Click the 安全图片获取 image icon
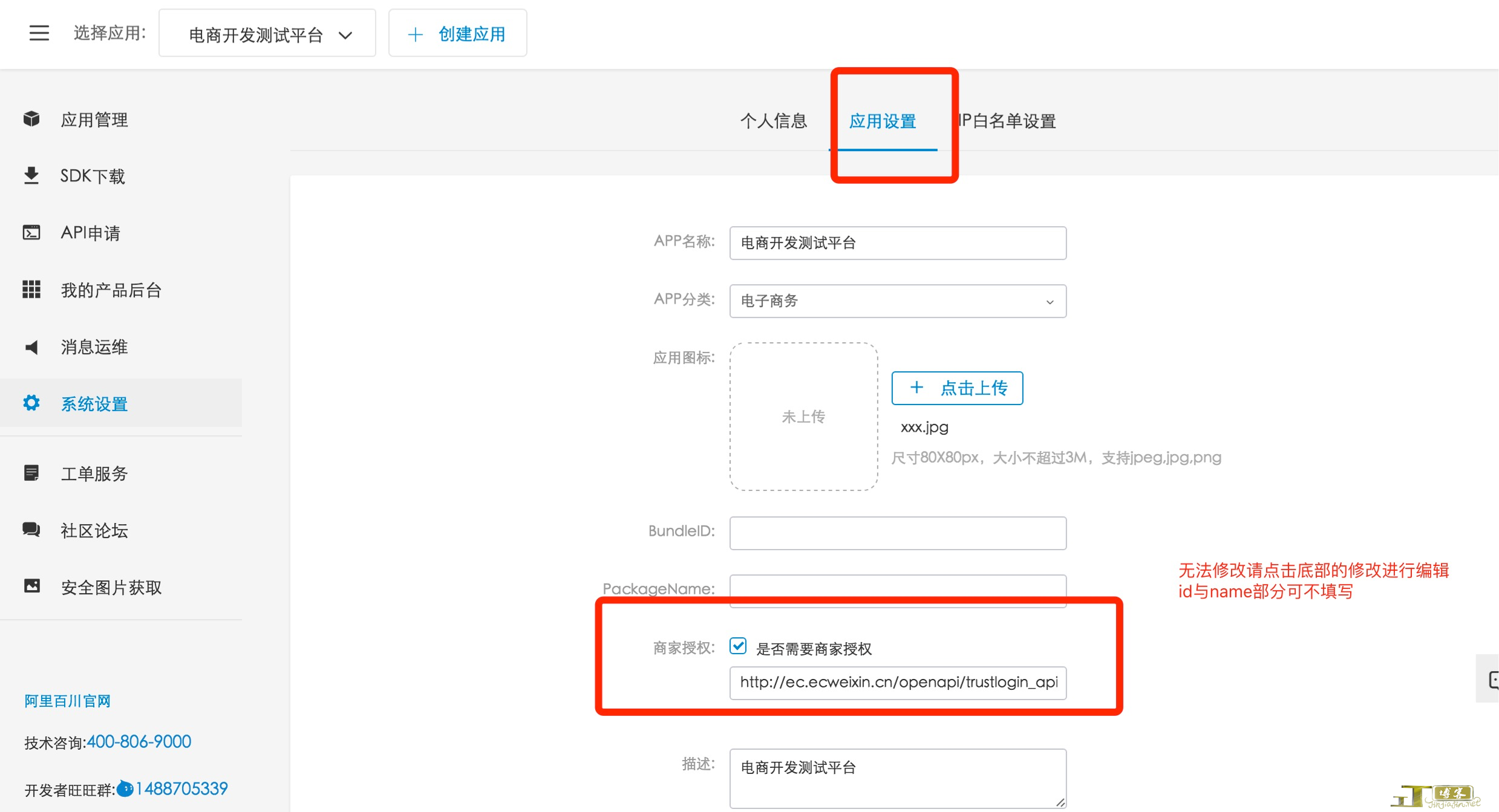The image size is (1499, 812). pos(31,586)
